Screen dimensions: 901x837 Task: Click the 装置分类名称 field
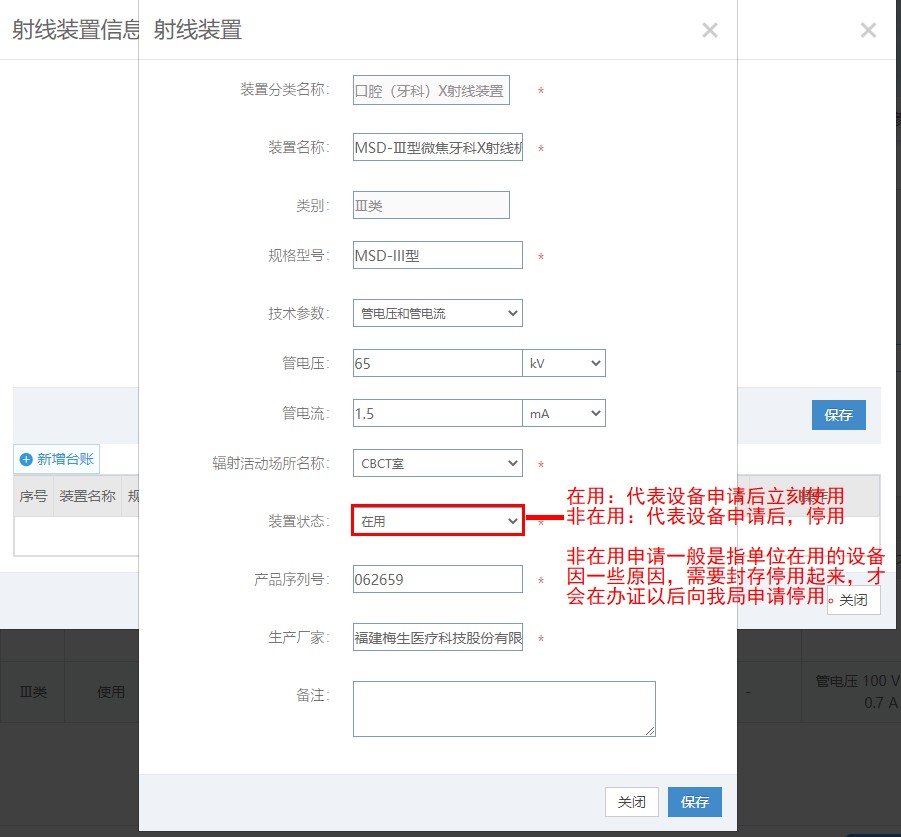431,90
